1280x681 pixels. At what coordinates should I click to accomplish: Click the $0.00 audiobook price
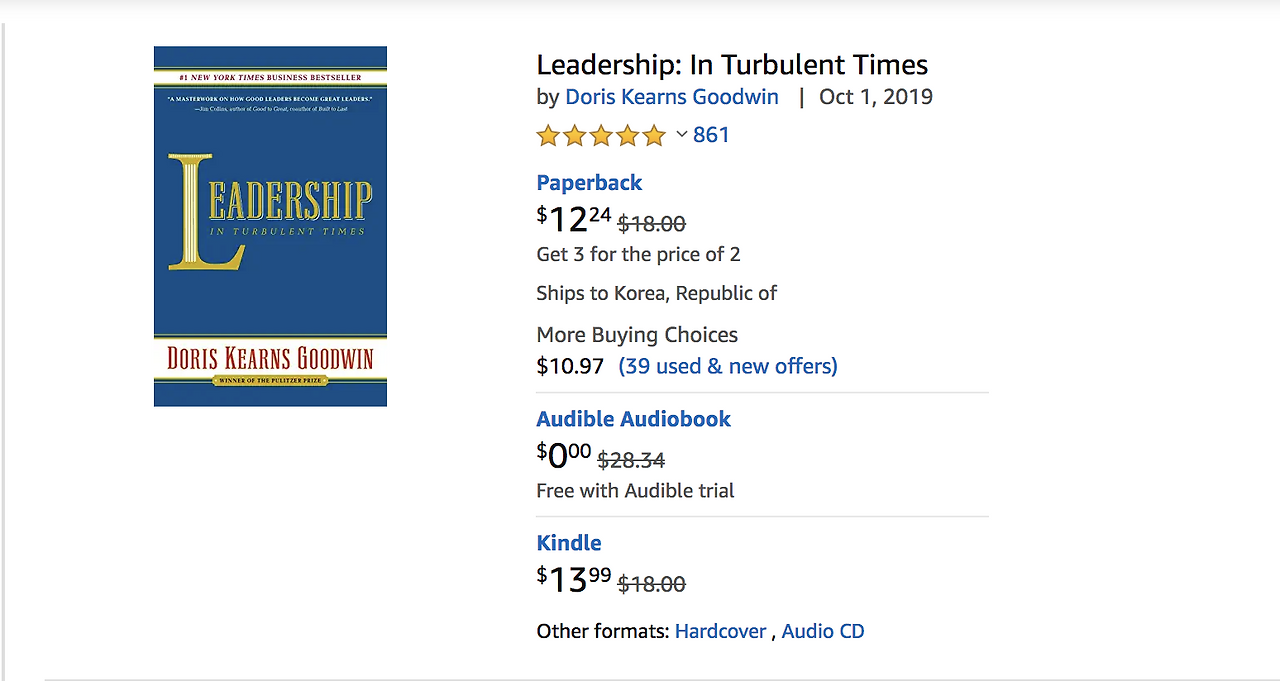coord(564,455)
